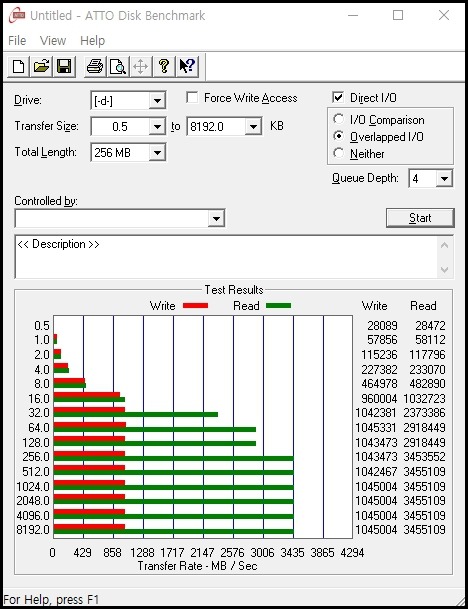
Task: Expand the Queue Depth dropdown
Action: pyautogui.click(x=444, y=179)
